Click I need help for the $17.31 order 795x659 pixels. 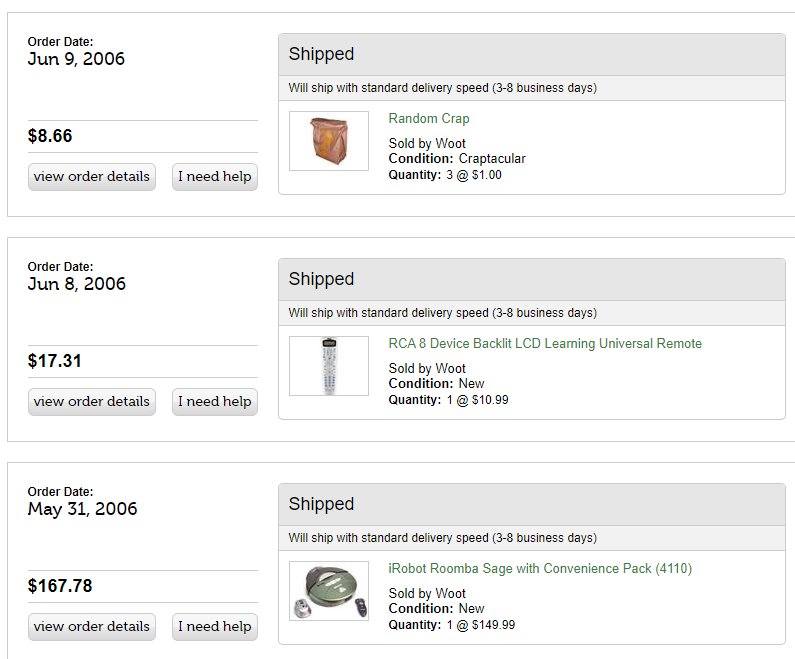pos(215,402)
